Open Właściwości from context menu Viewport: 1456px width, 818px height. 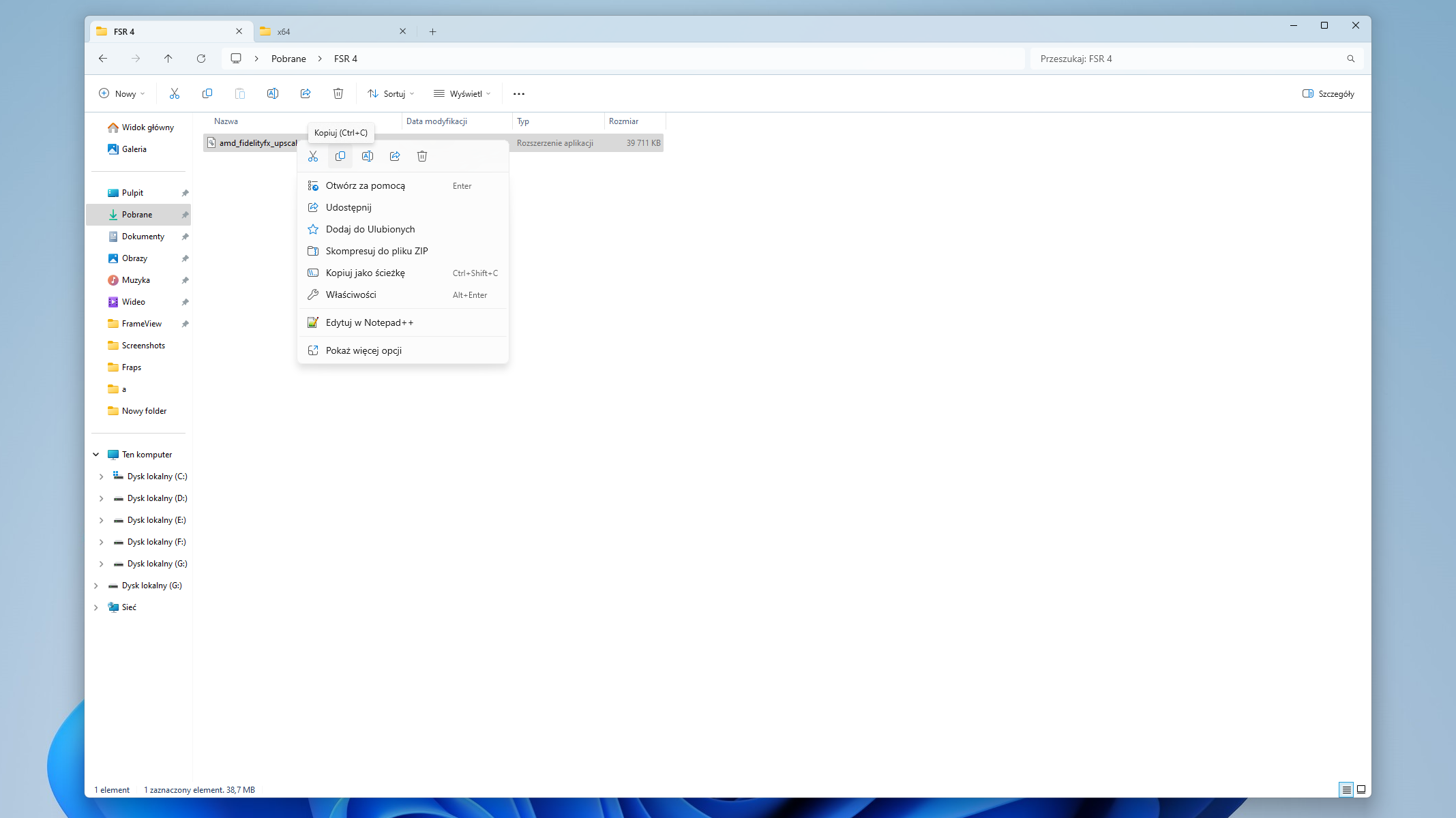click(x=403, y=294)
